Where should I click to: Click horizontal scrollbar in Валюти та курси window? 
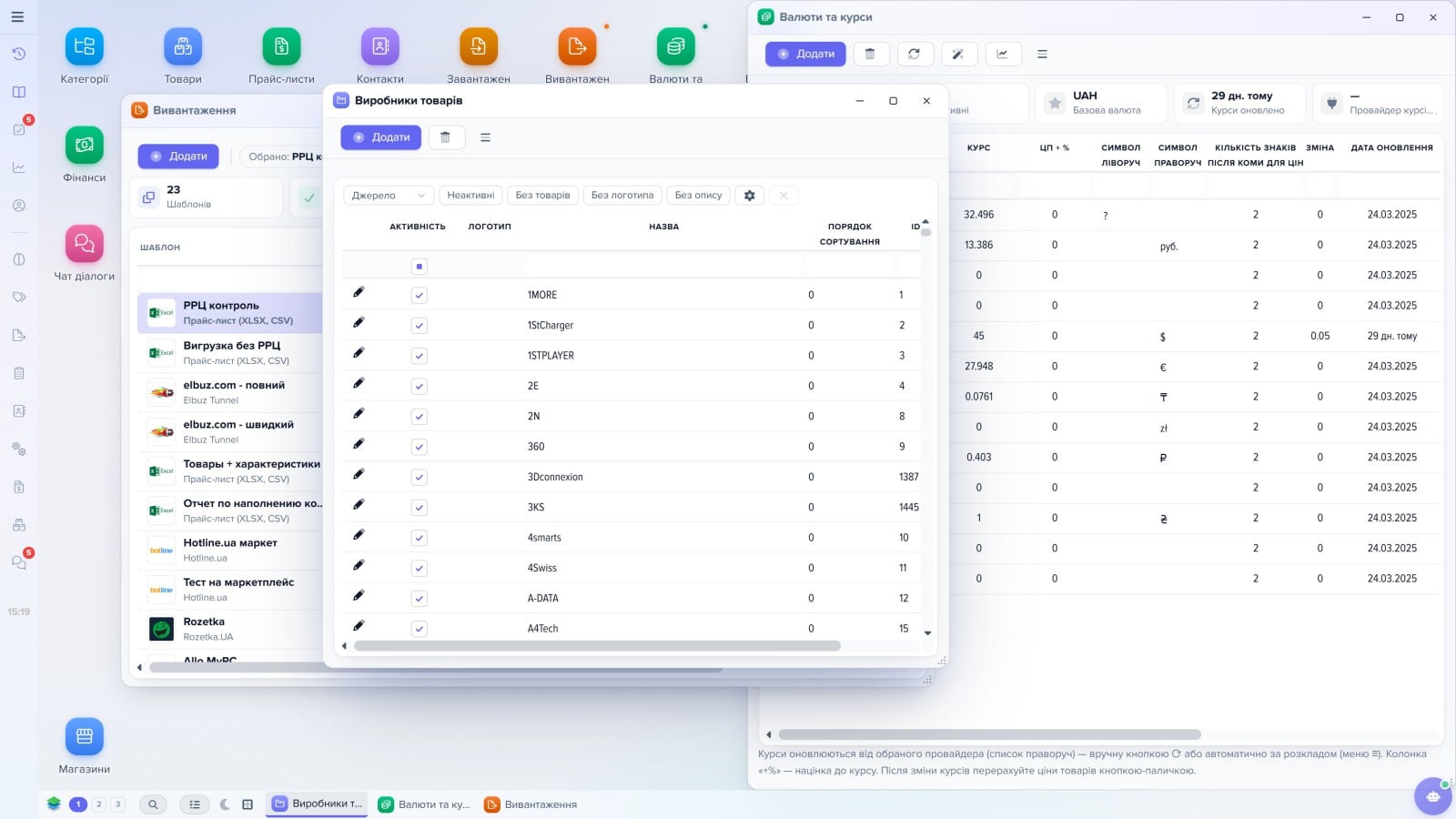tap(990, 734)
